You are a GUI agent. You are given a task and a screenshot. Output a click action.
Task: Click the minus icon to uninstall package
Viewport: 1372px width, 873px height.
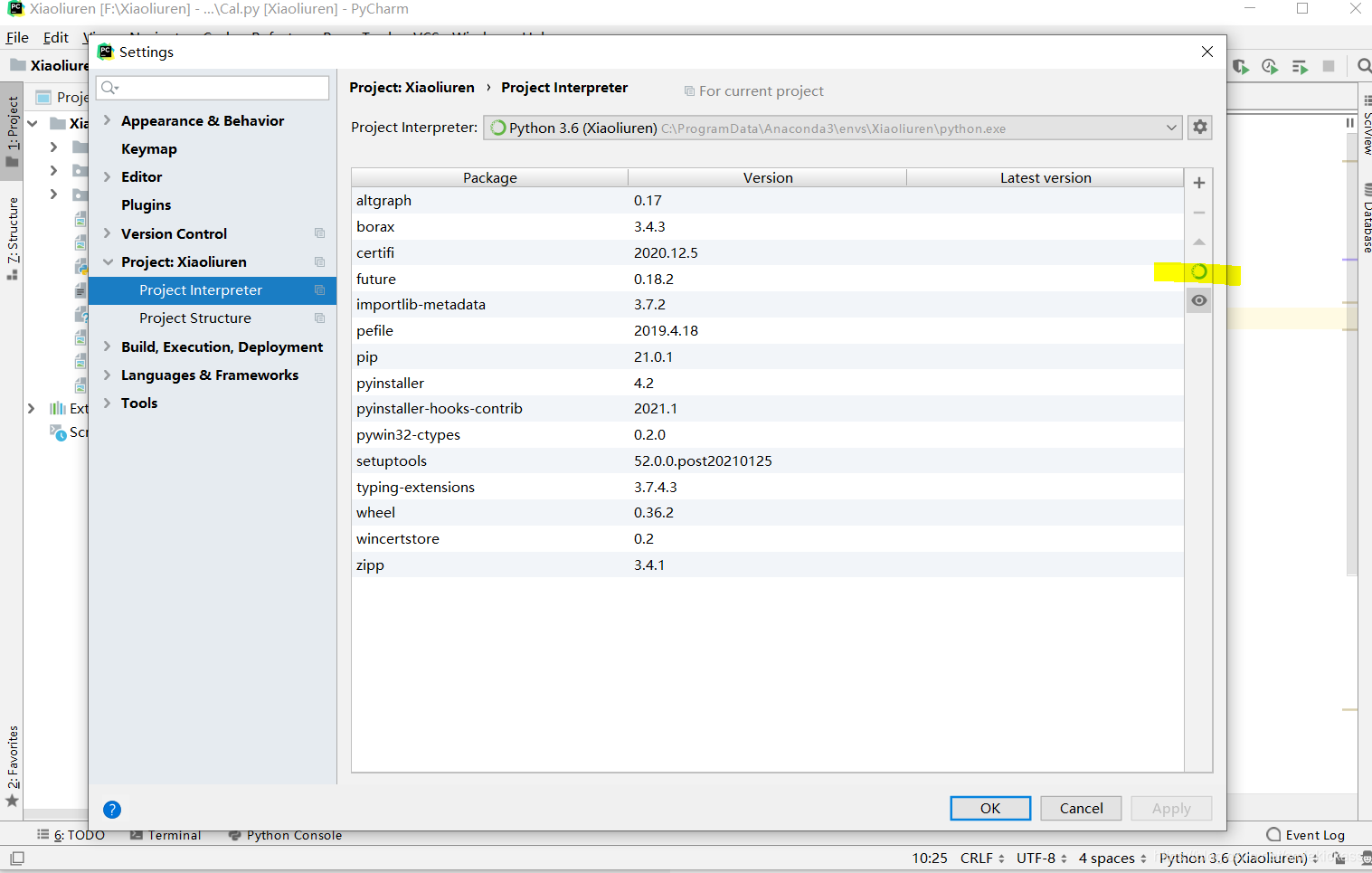click(1199, 213)
